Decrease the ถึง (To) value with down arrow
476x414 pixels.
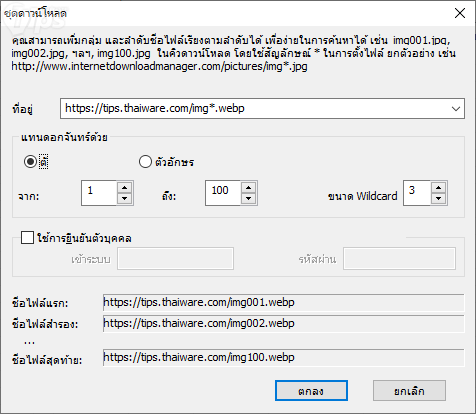249,199
